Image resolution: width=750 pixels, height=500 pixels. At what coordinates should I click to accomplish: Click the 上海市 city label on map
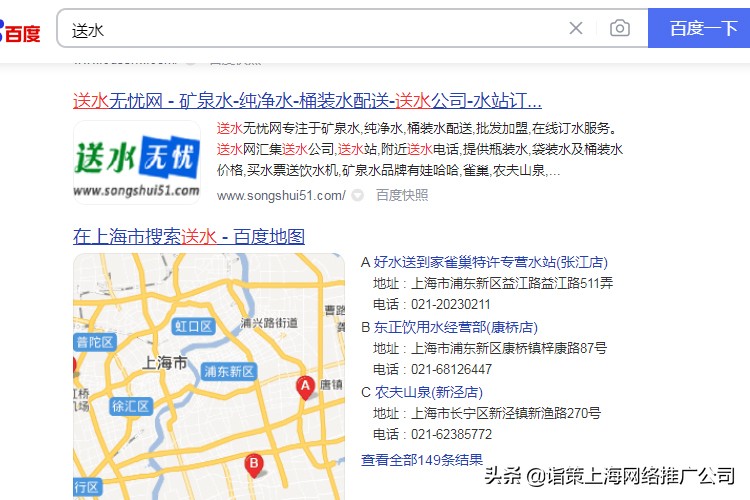[165, 362]
